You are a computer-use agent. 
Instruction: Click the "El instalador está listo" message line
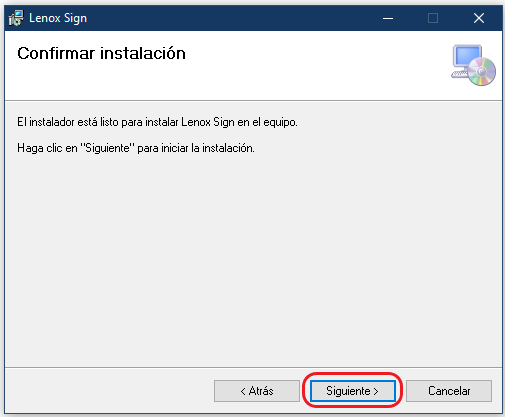[157, 122]
